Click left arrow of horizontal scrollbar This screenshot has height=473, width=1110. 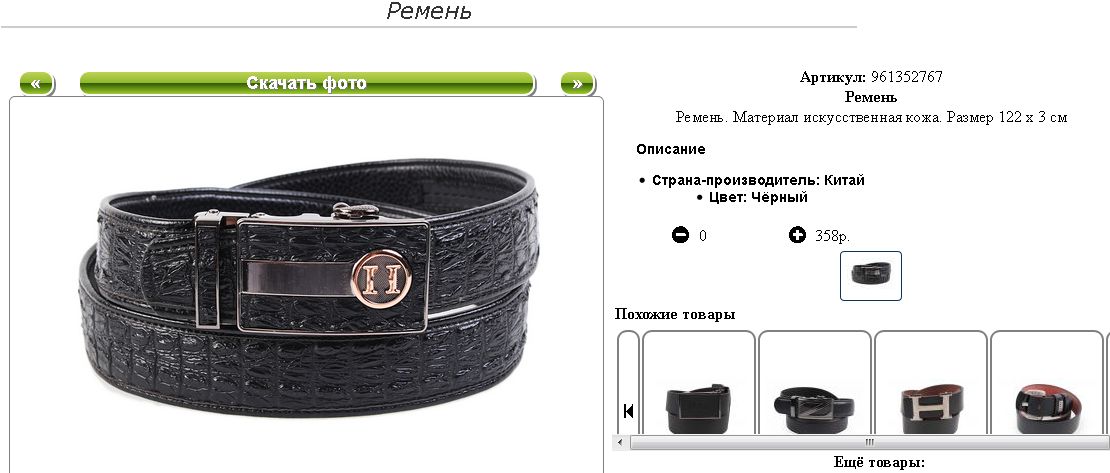619,443
